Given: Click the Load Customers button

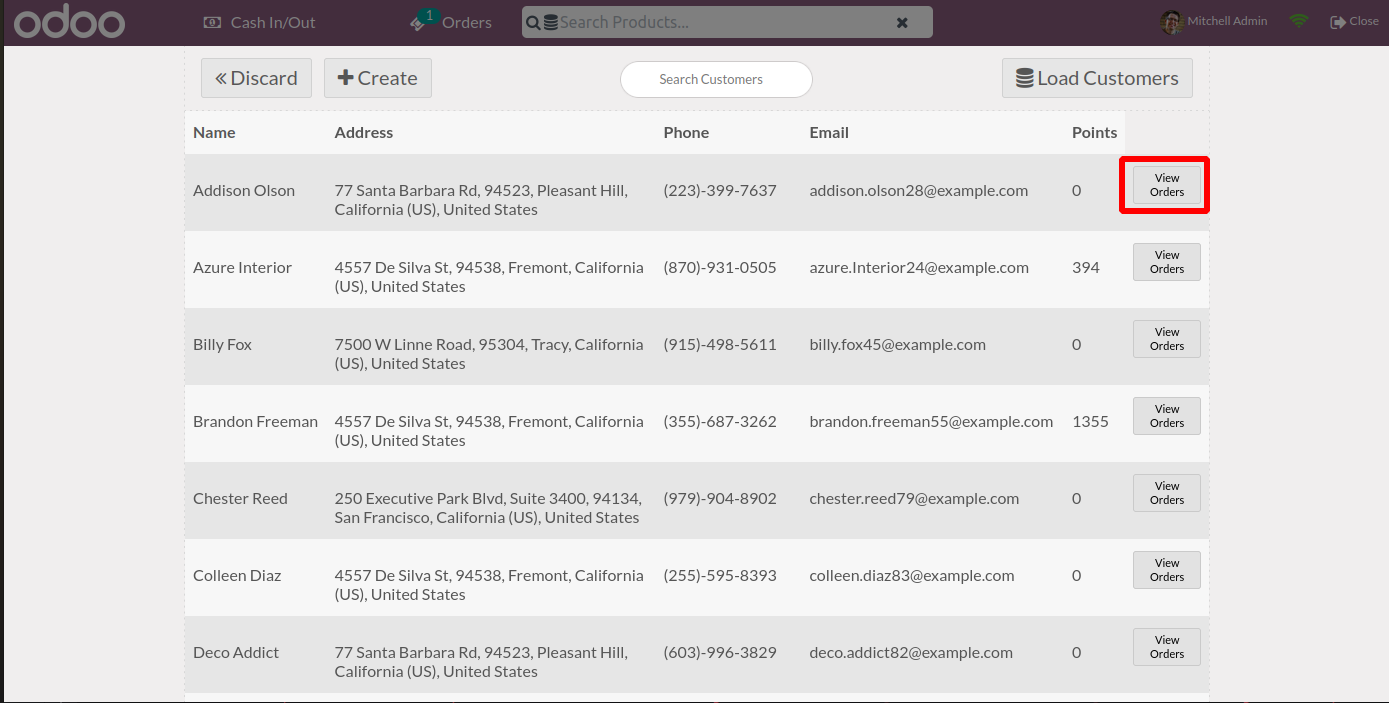Looking at the screenshot, I should [1097, 78].
